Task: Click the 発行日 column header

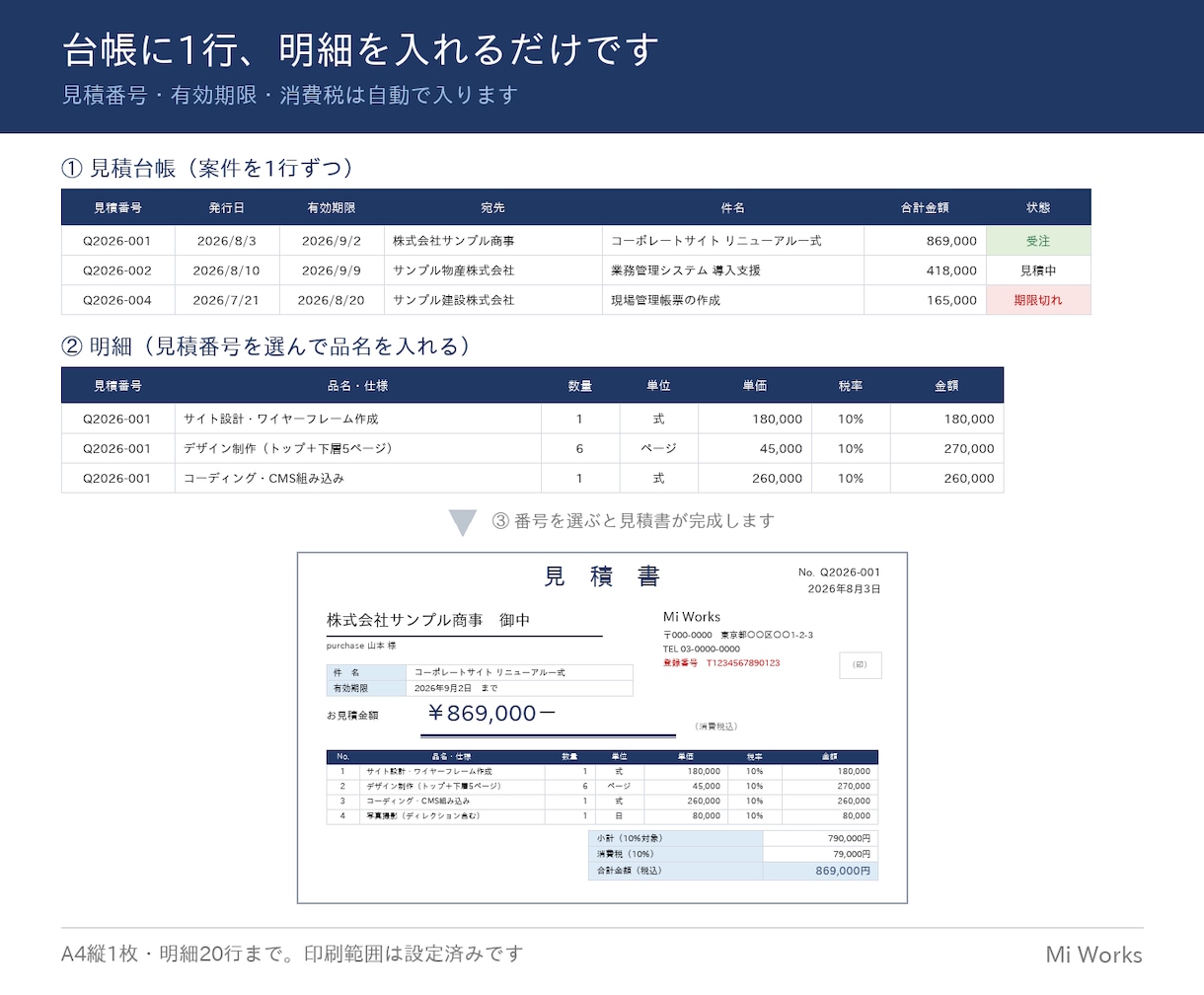Action: click(x=227, y=208)
